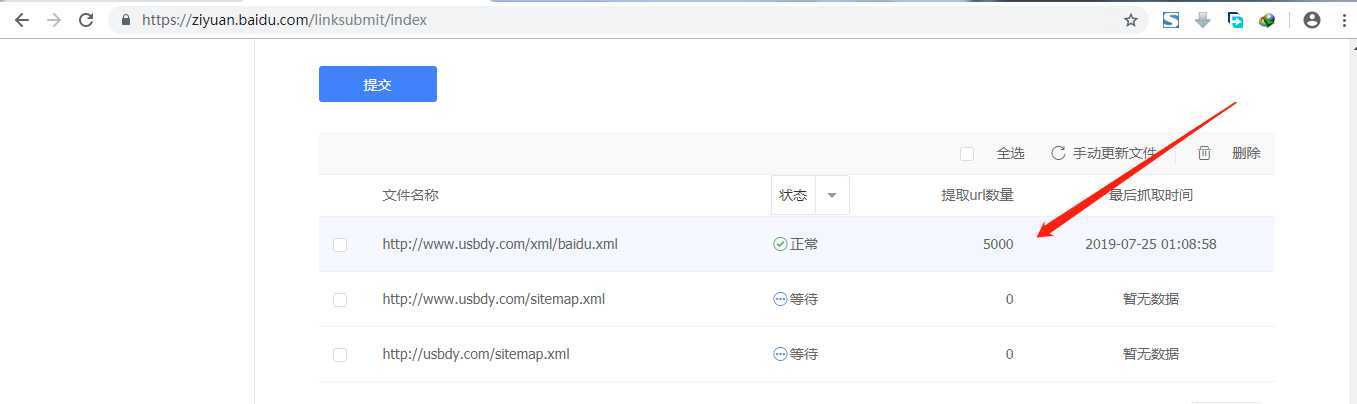Click the 正常 status text
Viewport: 1357px width, 404px height.
pyautogui.click(x=804, y=244)
